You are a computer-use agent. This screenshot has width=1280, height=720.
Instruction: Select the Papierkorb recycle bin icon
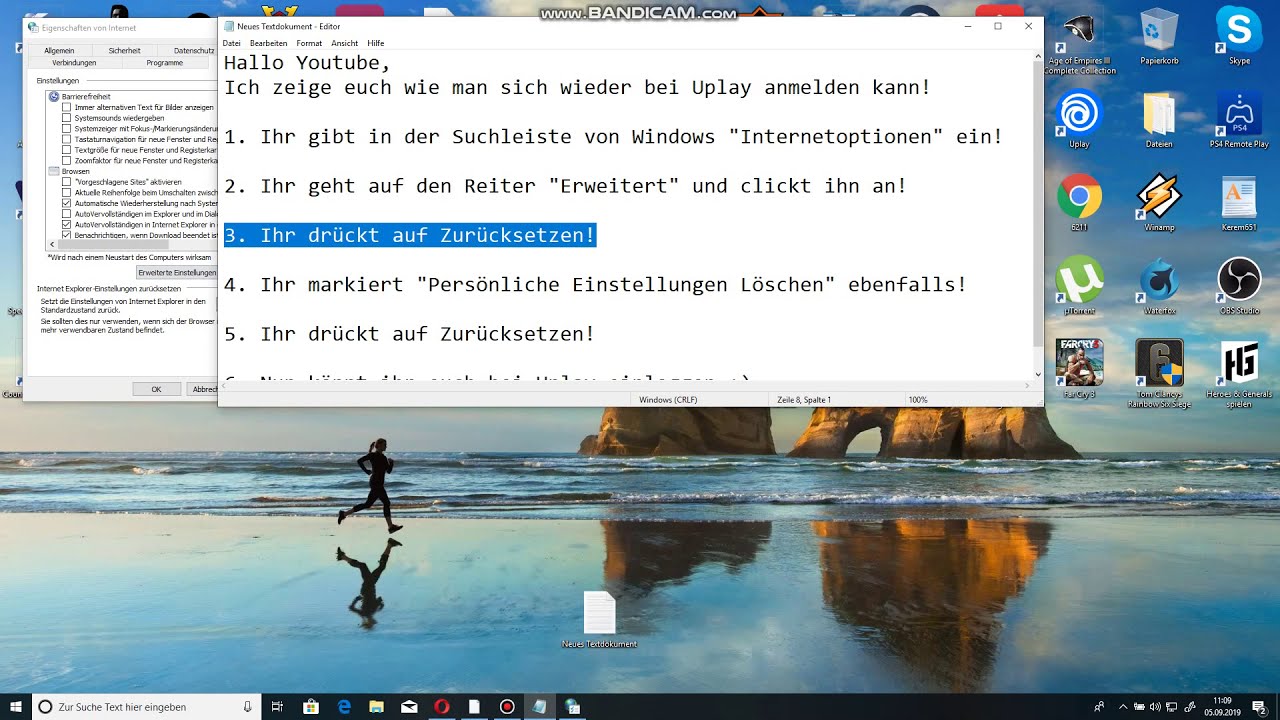pyautogui.click(x=1159, y=35)
